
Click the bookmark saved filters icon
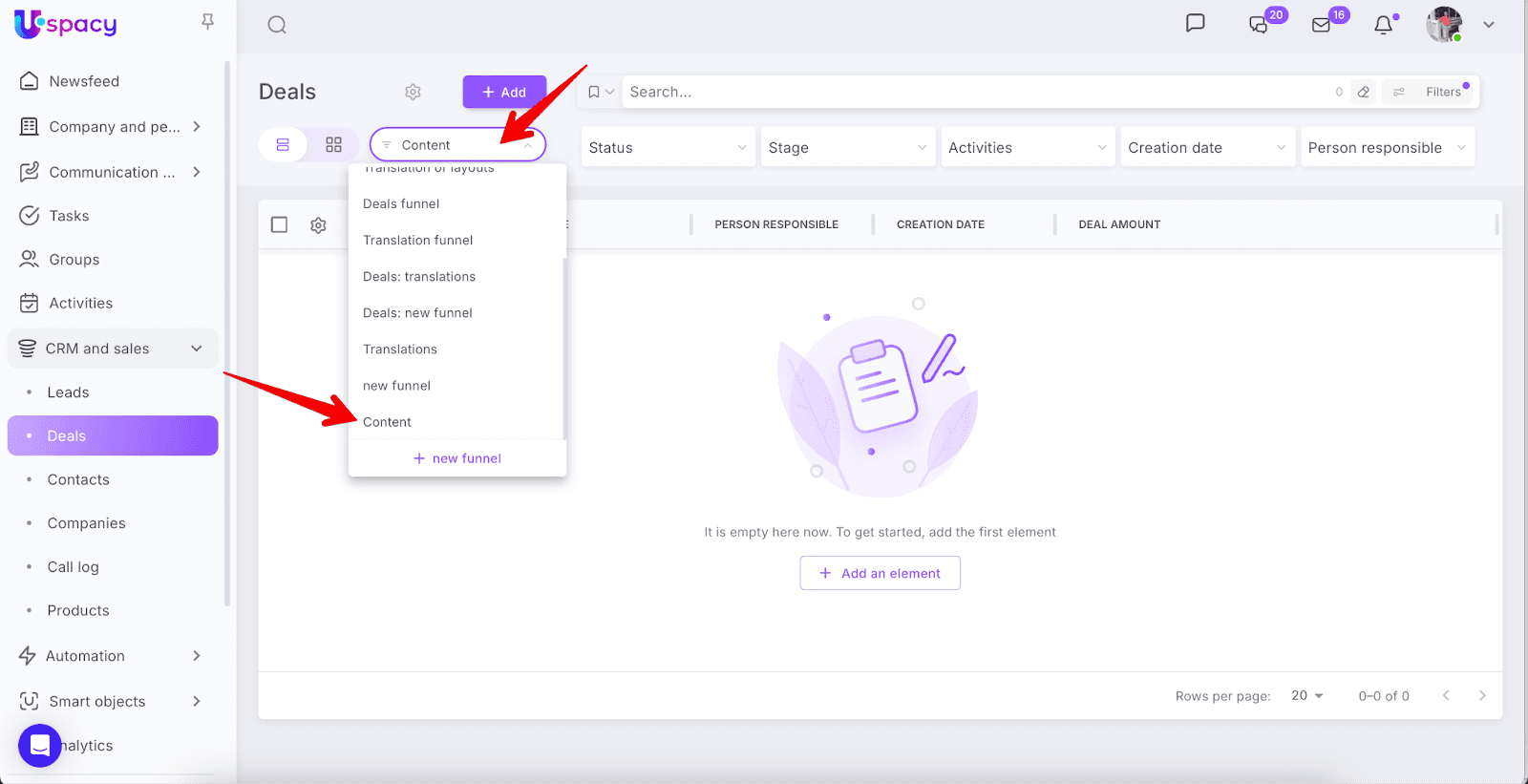594,92
